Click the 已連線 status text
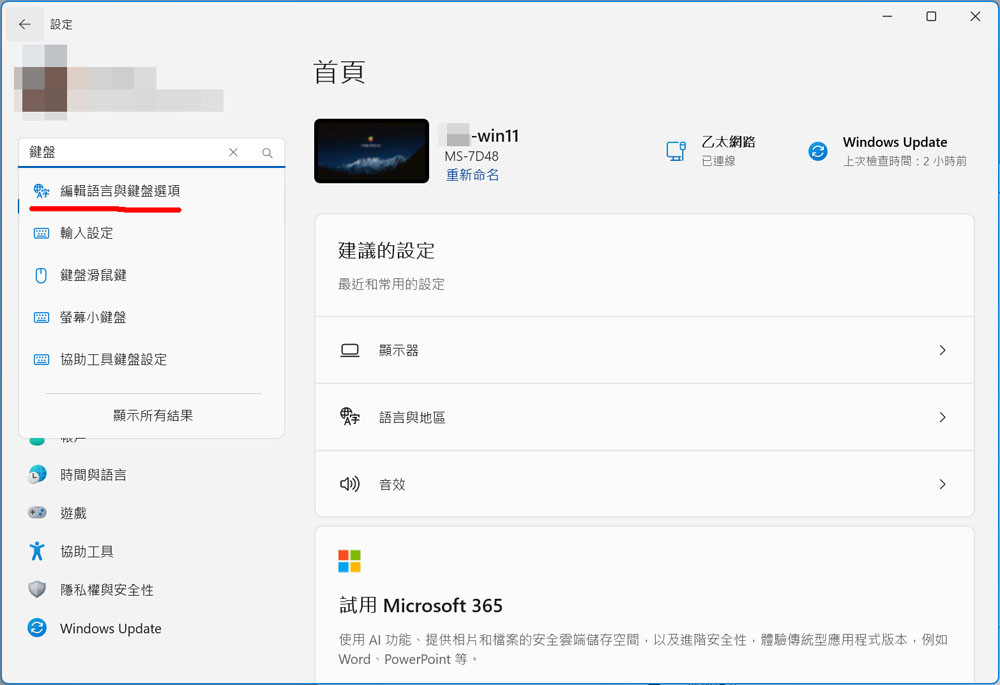 pyautogui.click(x=718, y=161)
